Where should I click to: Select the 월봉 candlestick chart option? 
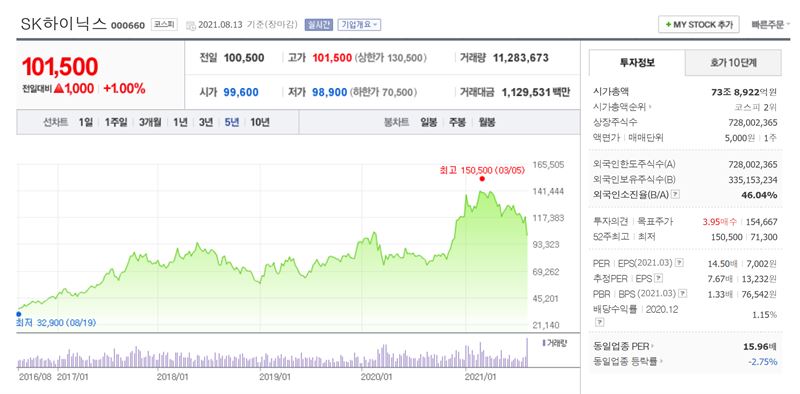point(487,122)
